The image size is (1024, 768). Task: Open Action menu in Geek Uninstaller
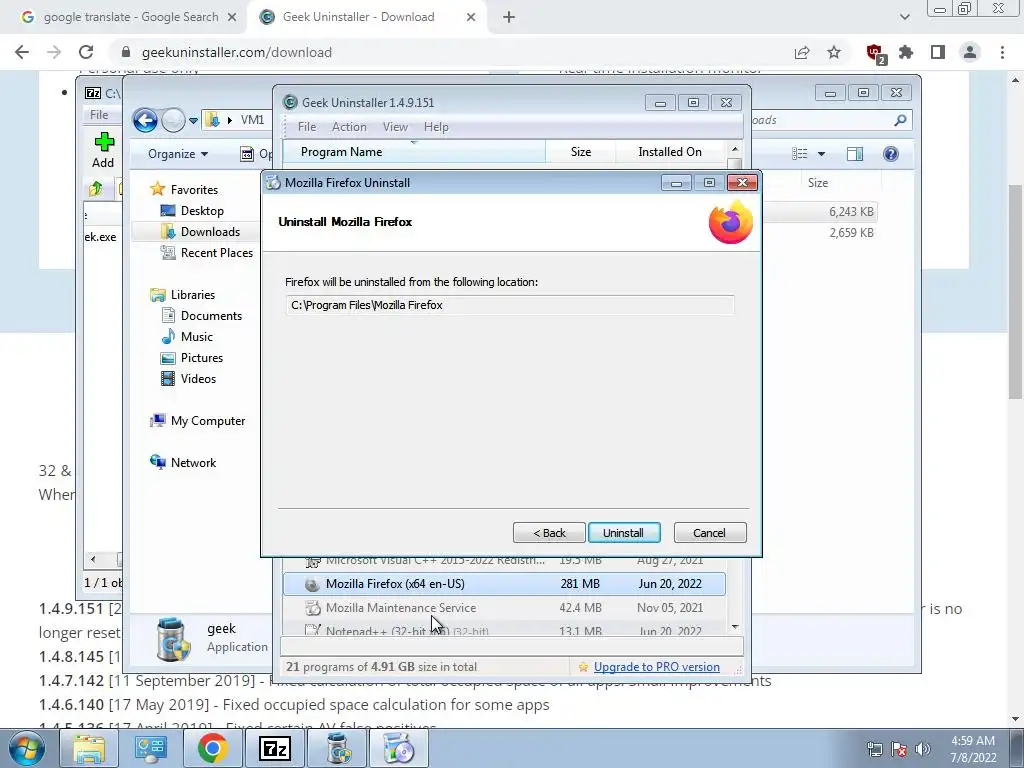click(349, 127)
